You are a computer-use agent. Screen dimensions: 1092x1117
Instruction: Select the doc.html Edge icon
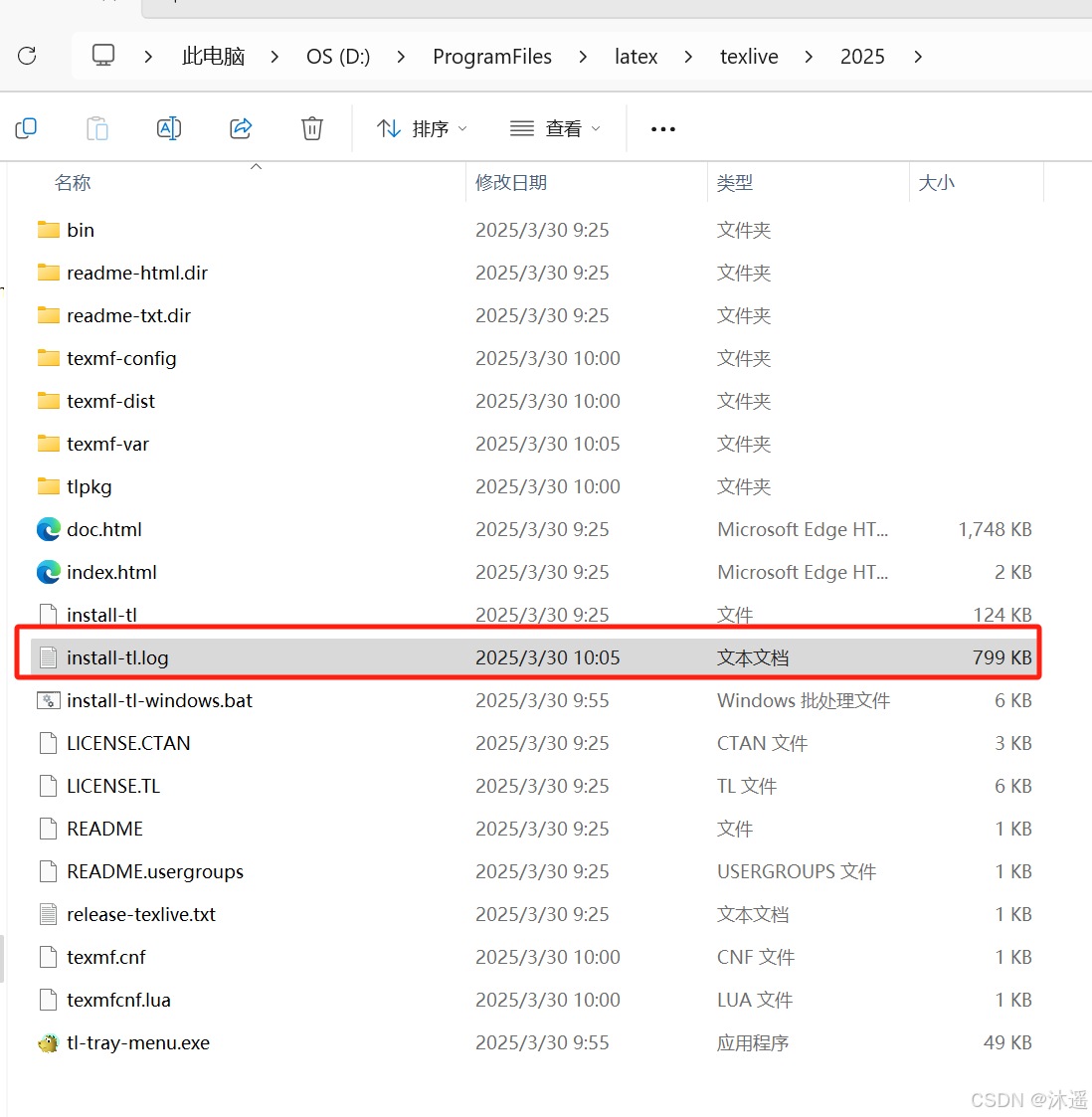49,529
